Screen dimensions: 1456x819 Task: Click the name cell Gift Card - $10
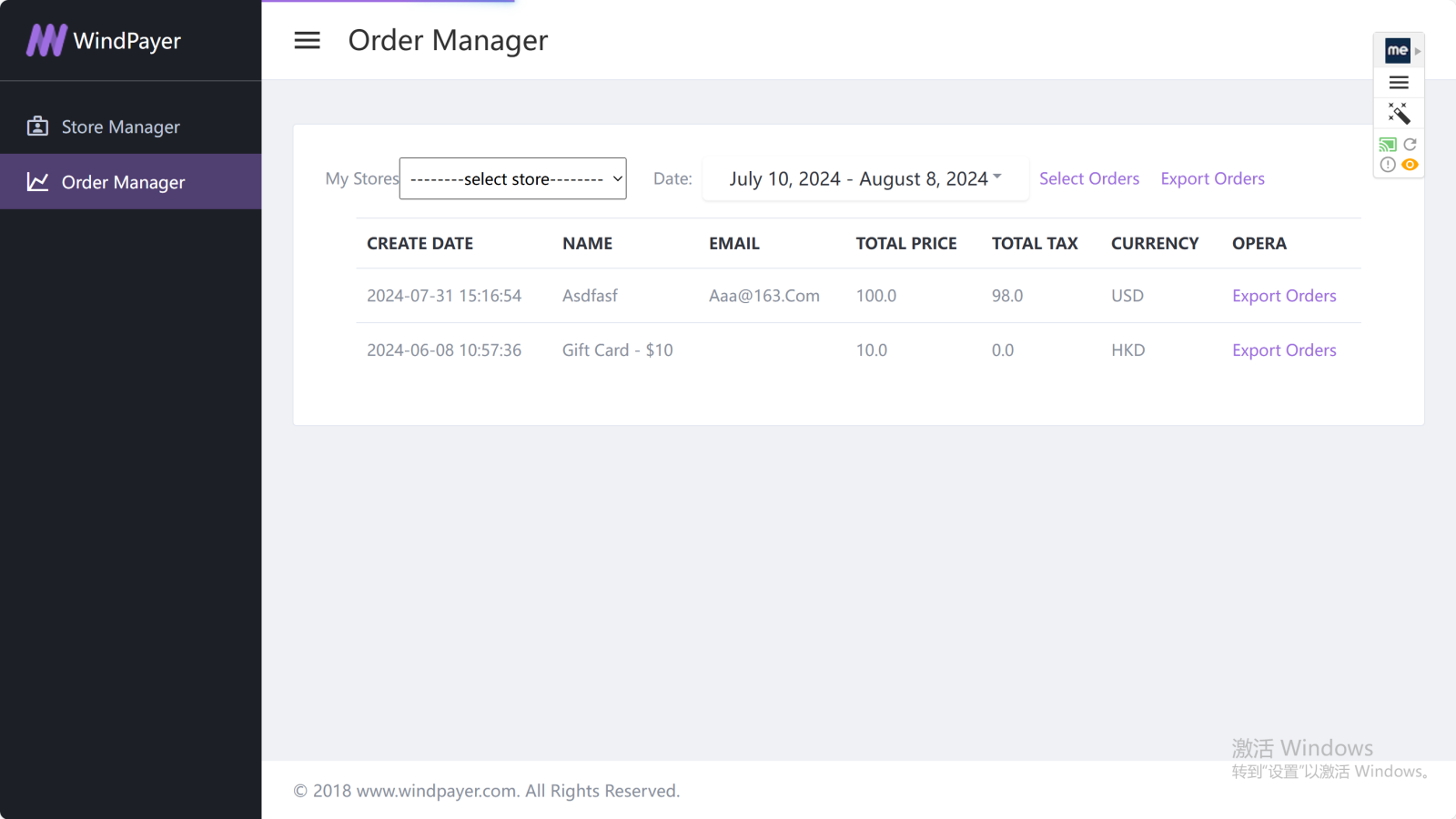tap(618, 350)
